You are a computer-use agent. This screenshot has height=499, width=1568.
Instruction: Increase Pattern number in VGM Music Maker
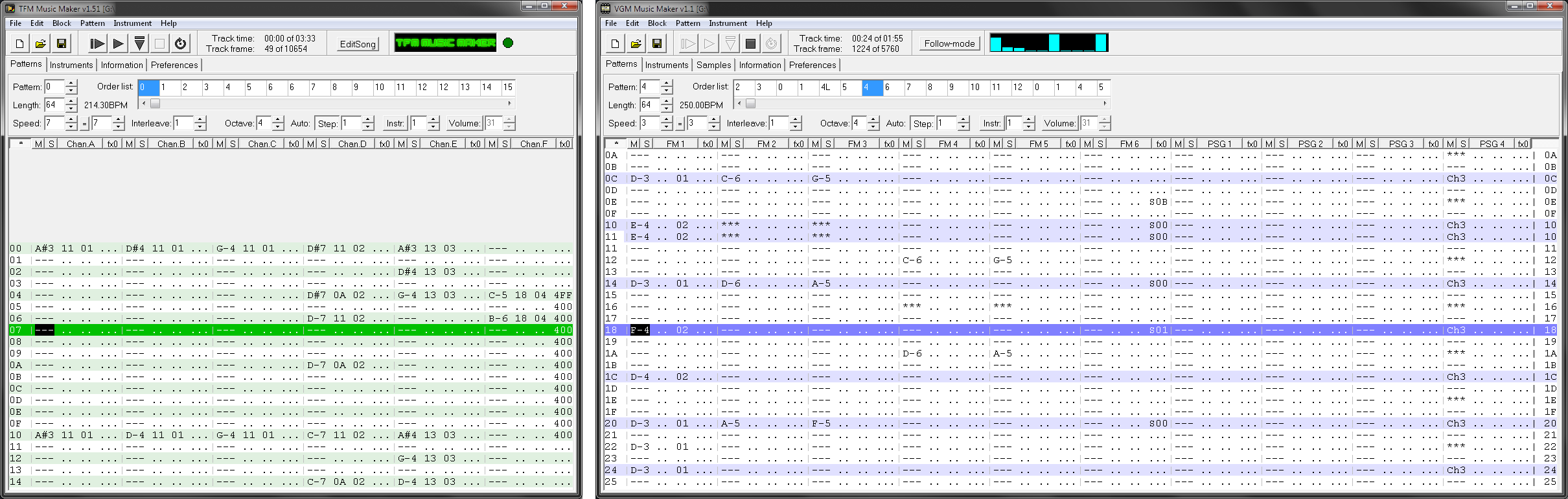[x=667, y=83]
